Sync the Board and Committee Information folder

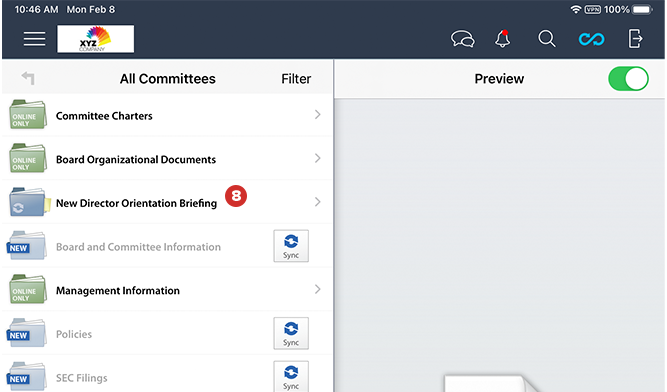point(291,246)
